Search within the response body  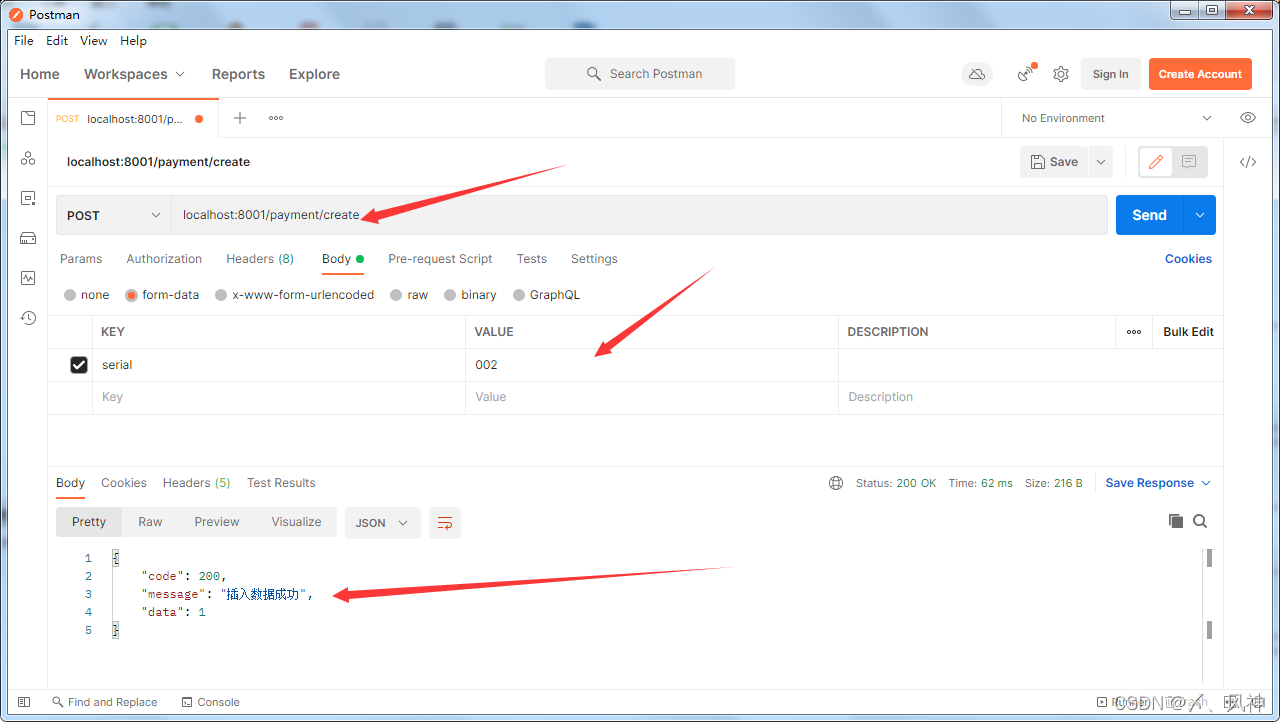tap(1200, 521)
